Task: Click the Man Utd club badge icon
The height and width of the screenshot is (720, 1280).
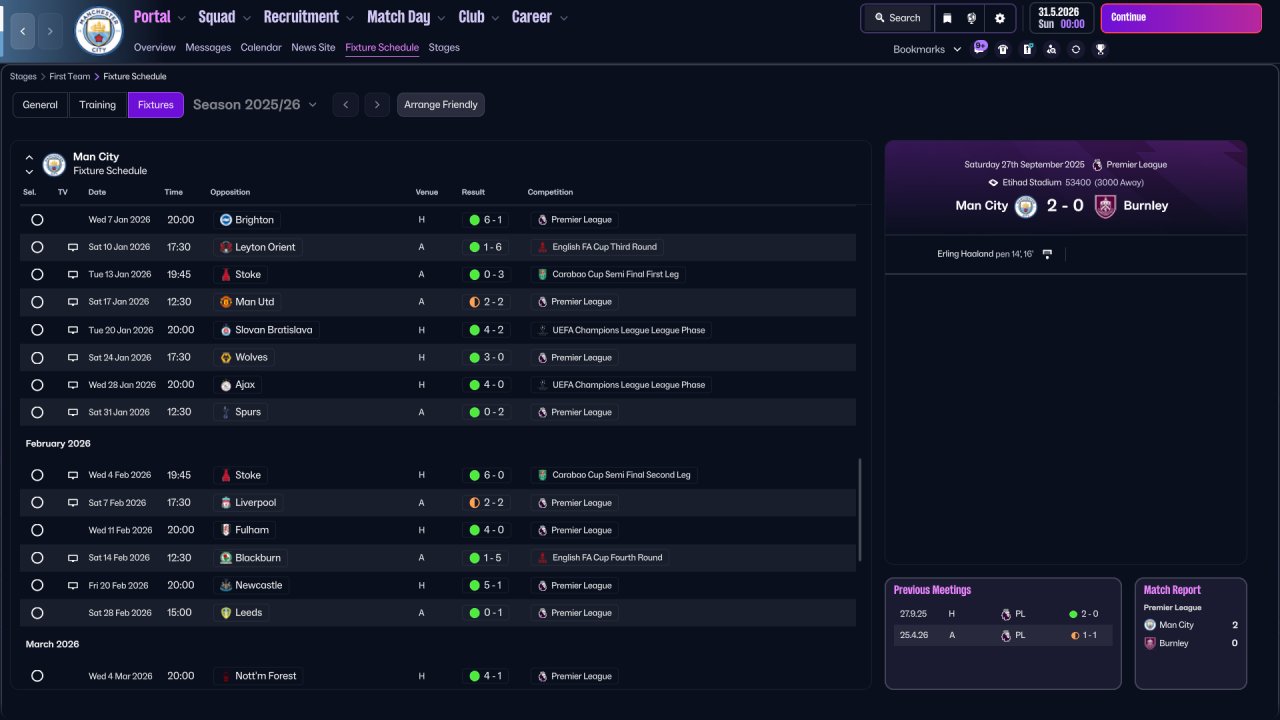Action: pyautogui.click(x=226, y=302)
